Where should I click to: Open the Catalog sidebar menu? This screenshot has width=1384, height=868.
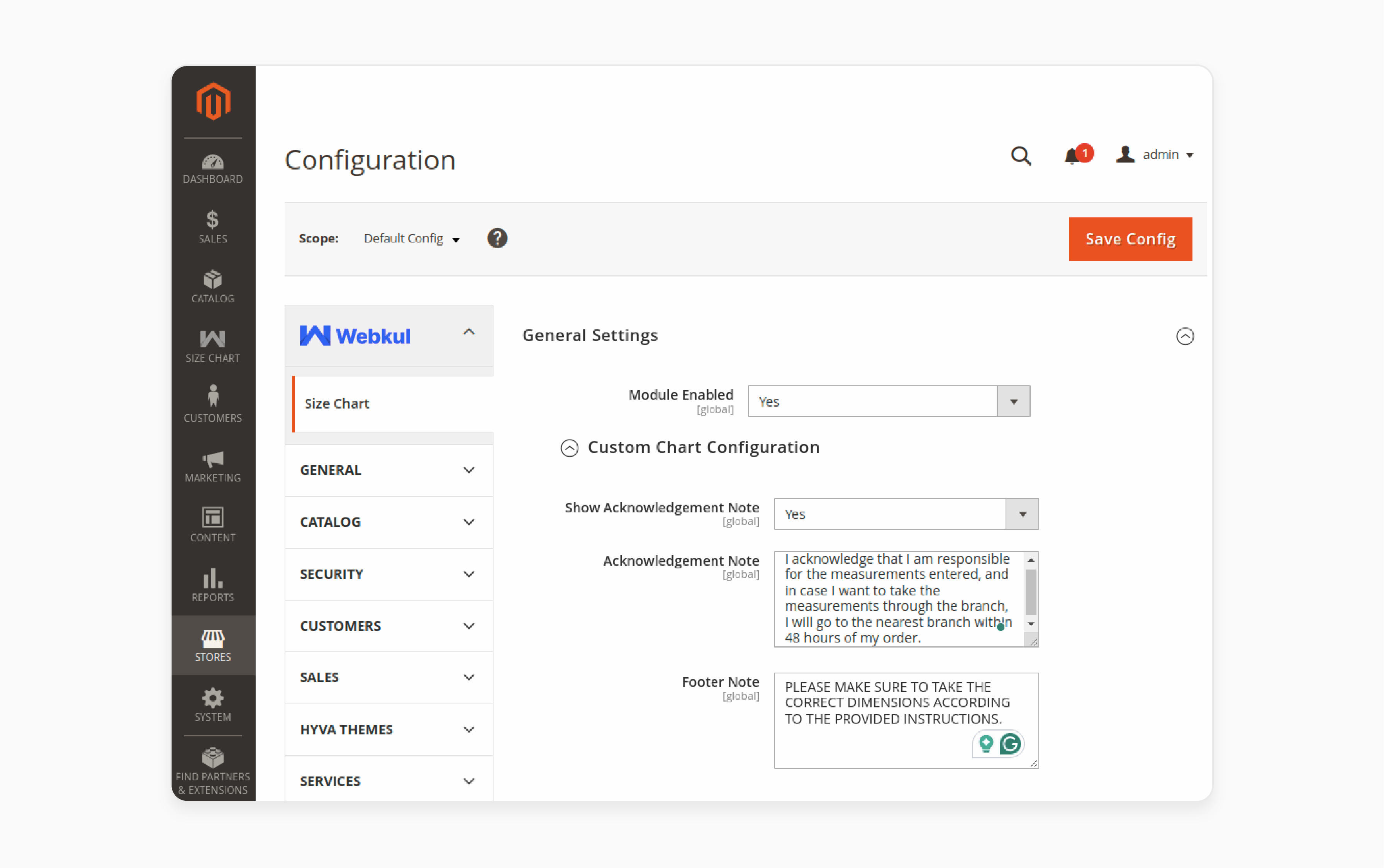(212, 287)
